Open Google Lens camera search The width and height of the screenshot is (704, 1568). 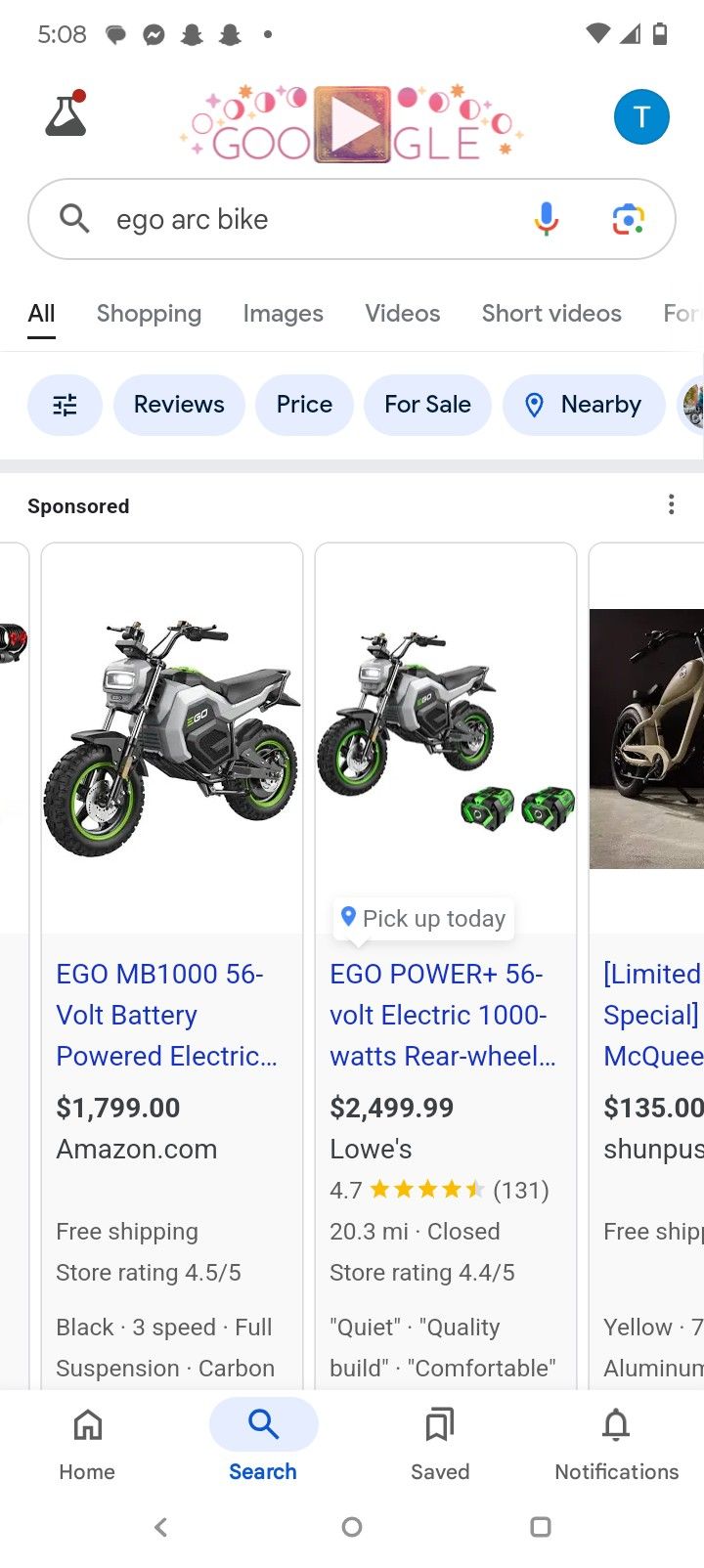[x=628, y=219]
